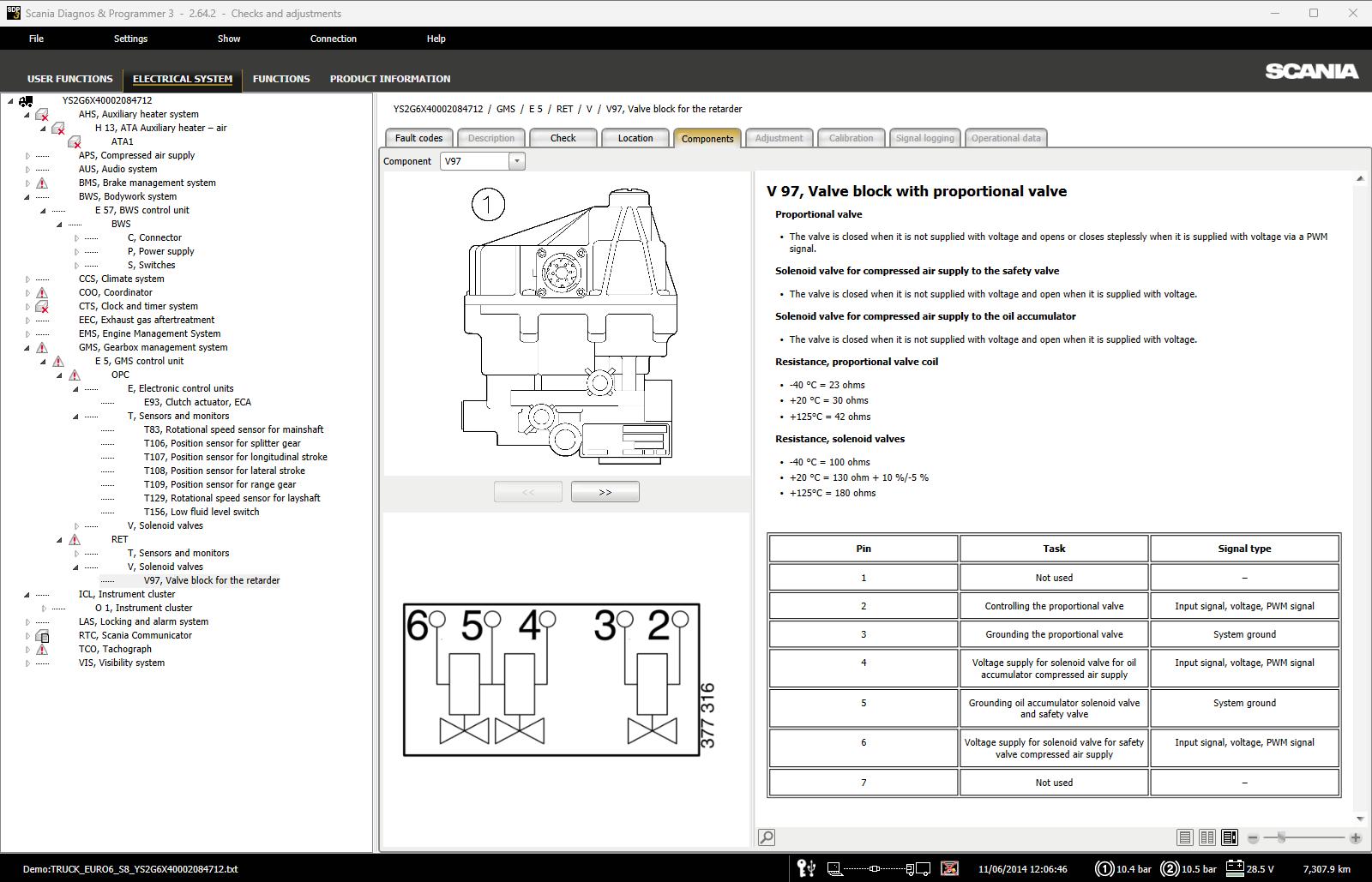Viewport: 1372px width, 882px height.
Task: Click the valve block drawing image
Action: pos(569,325)
